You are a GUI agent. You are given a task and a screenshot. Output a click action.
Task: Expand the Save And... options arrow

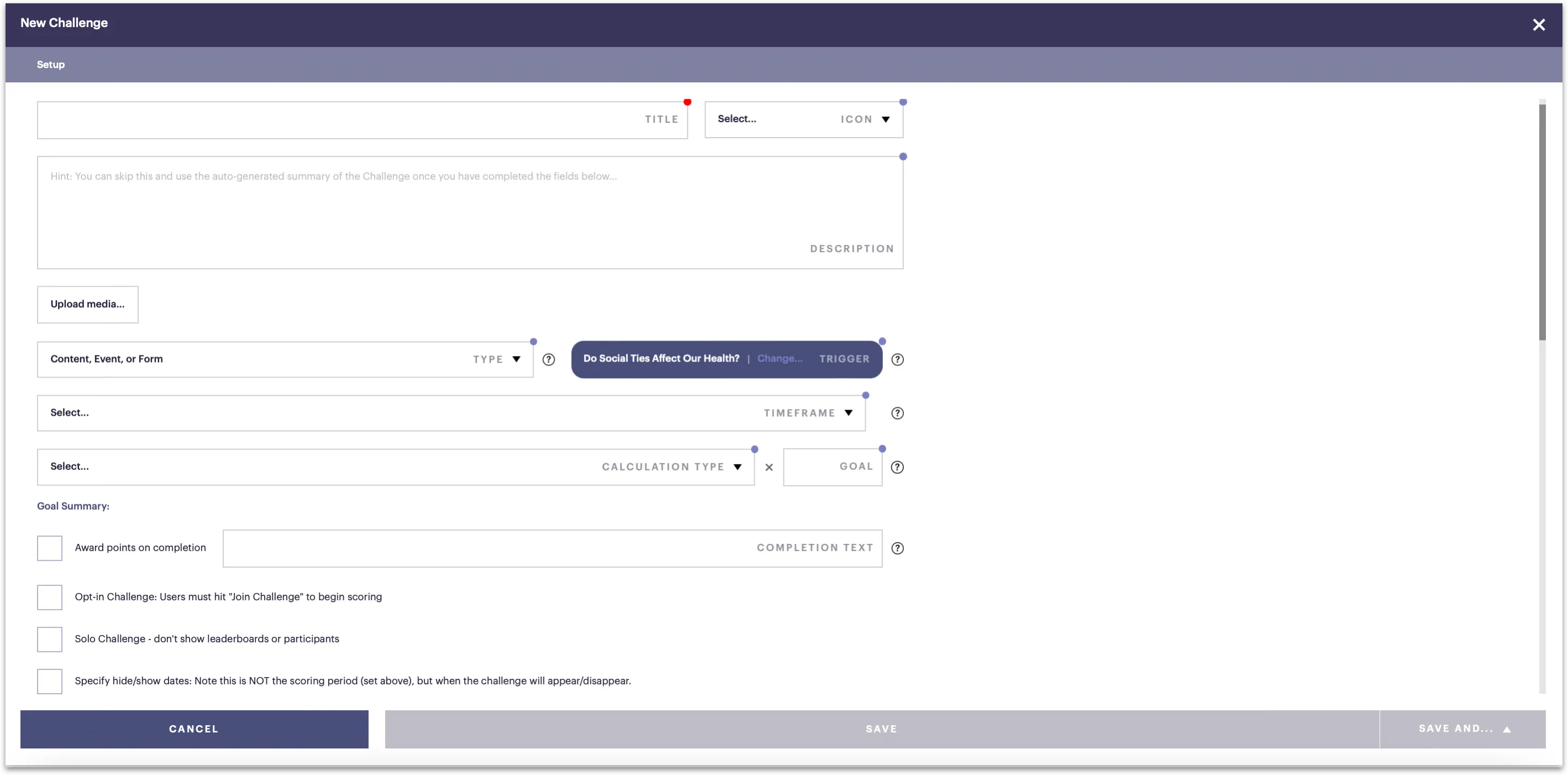click(x=1507, y=729)
